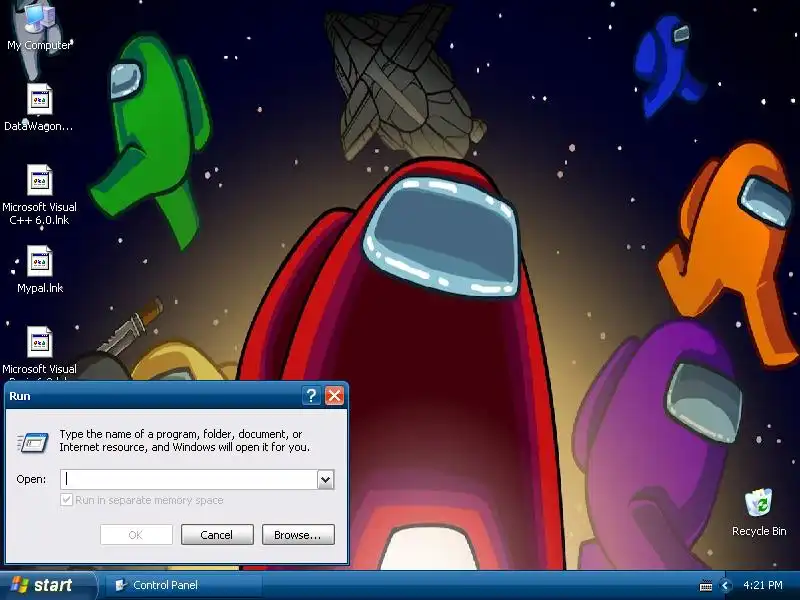Open the Start menu
The image size is (800, 600).
coord(47,585)
